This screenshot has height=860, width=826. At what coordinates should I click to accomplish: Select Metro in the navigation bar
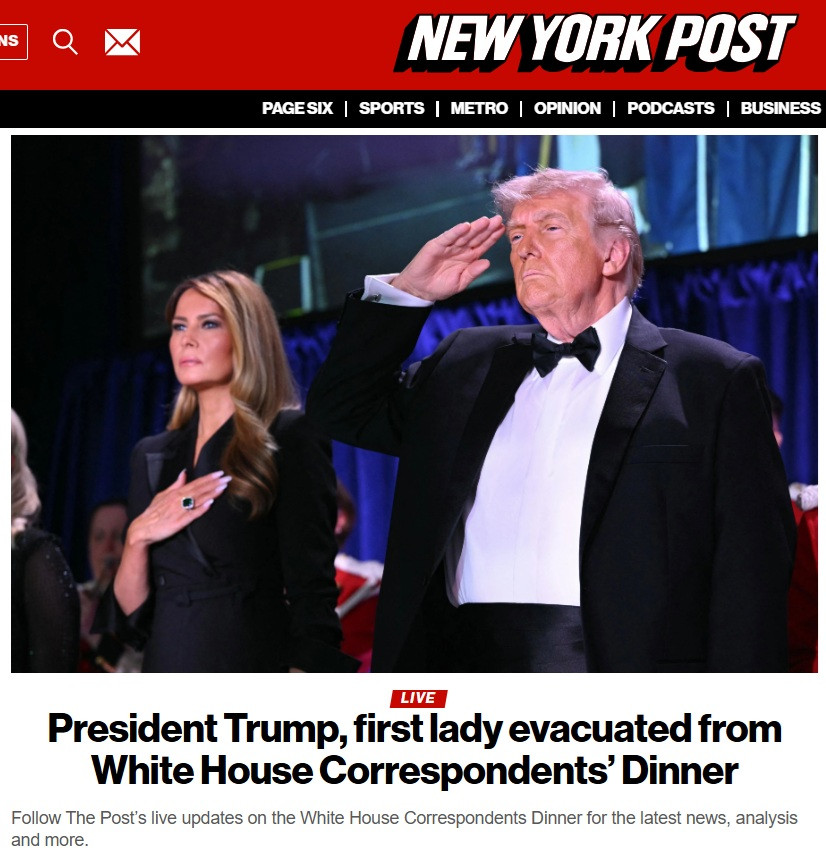(x=479, y=108)
